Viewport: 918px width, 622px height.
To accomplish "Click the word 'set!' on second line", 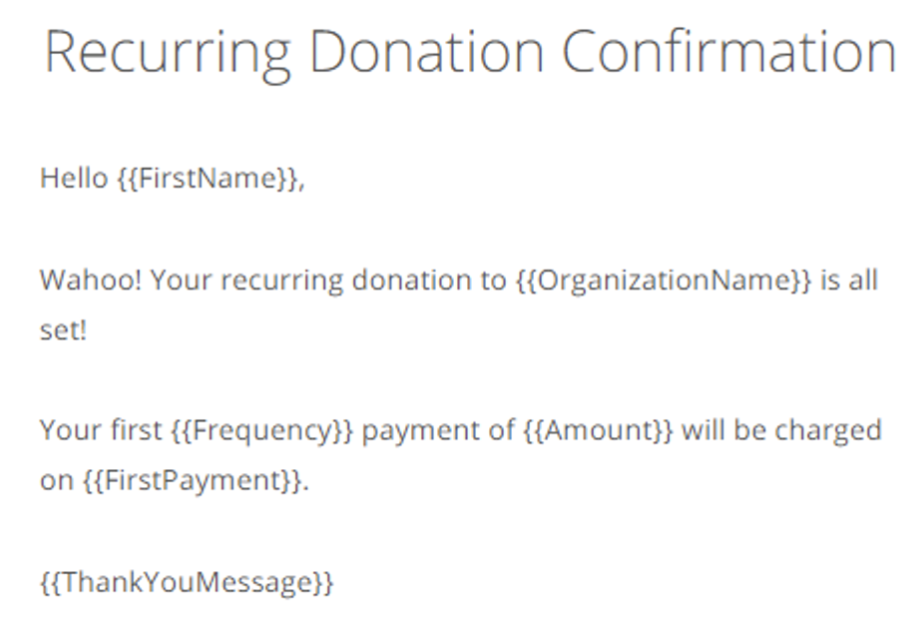I will point(63,330).
